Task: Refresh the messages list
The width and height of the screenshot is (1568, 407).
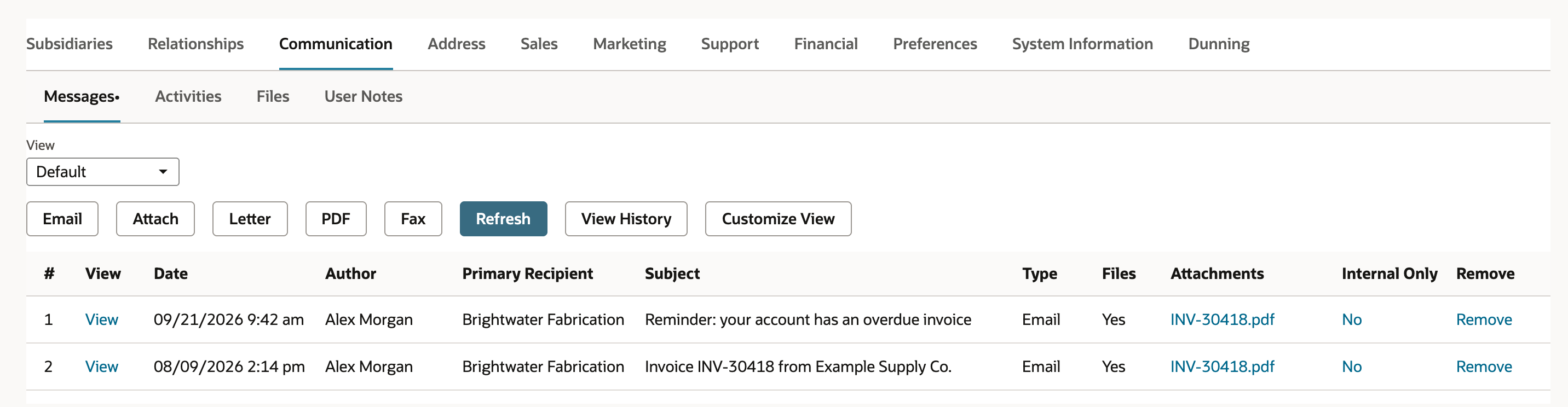Action: [503, 218]
